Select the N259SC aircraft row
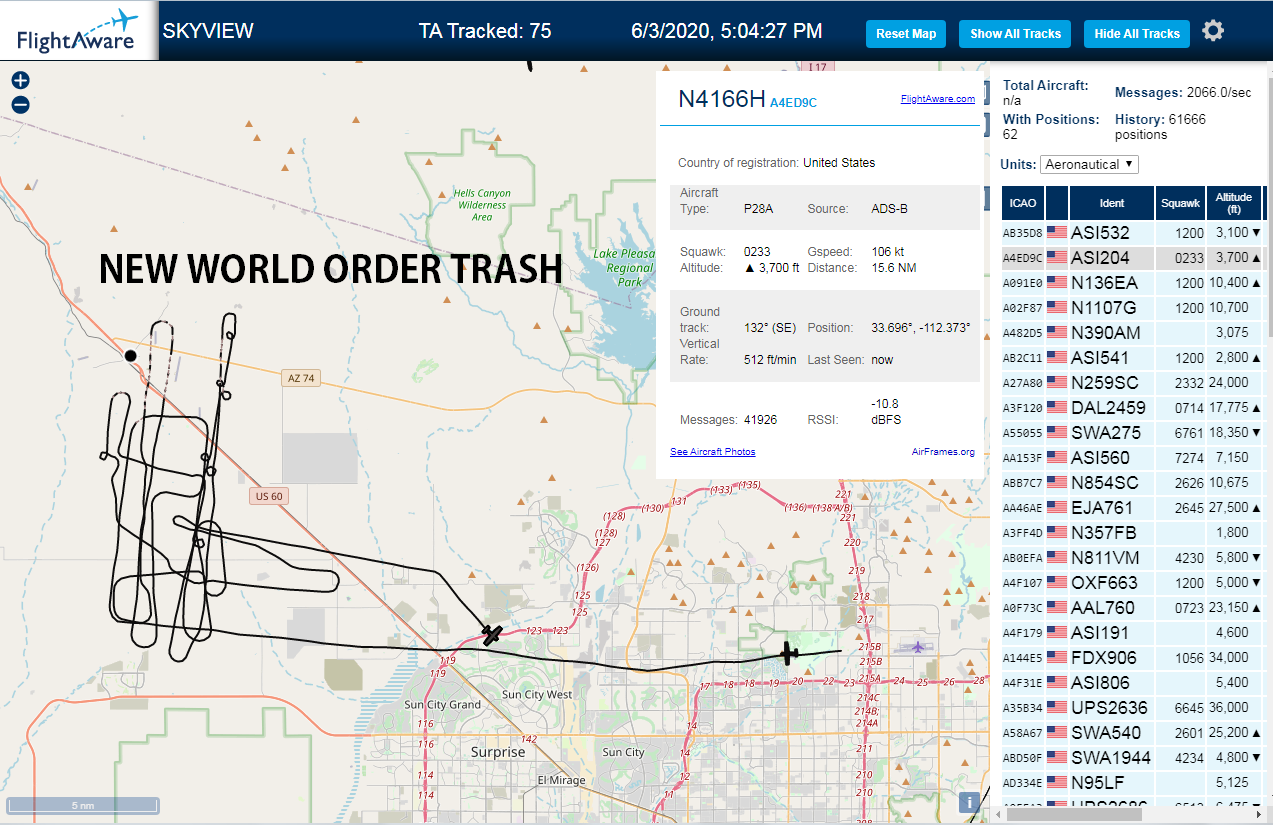Screen dimensions: 1273x825 [1134, 383]
